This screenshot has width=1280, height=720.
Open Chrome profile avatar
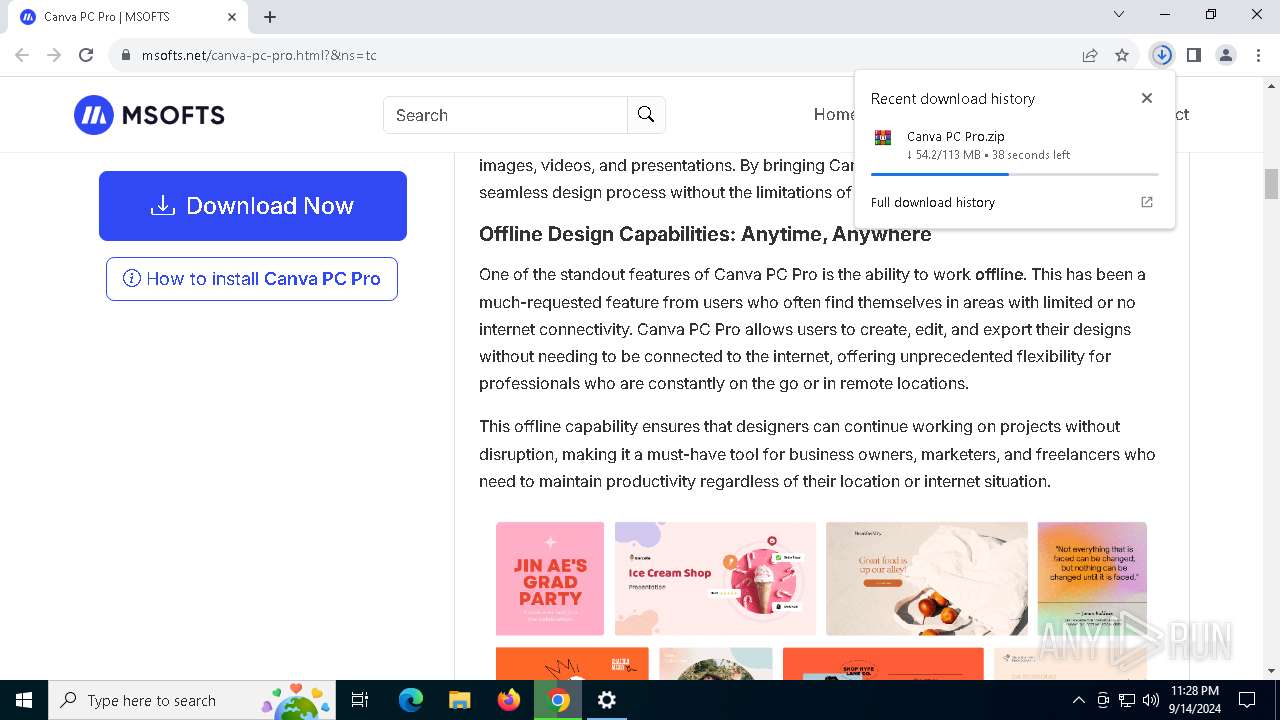(x=1226, y=55)
